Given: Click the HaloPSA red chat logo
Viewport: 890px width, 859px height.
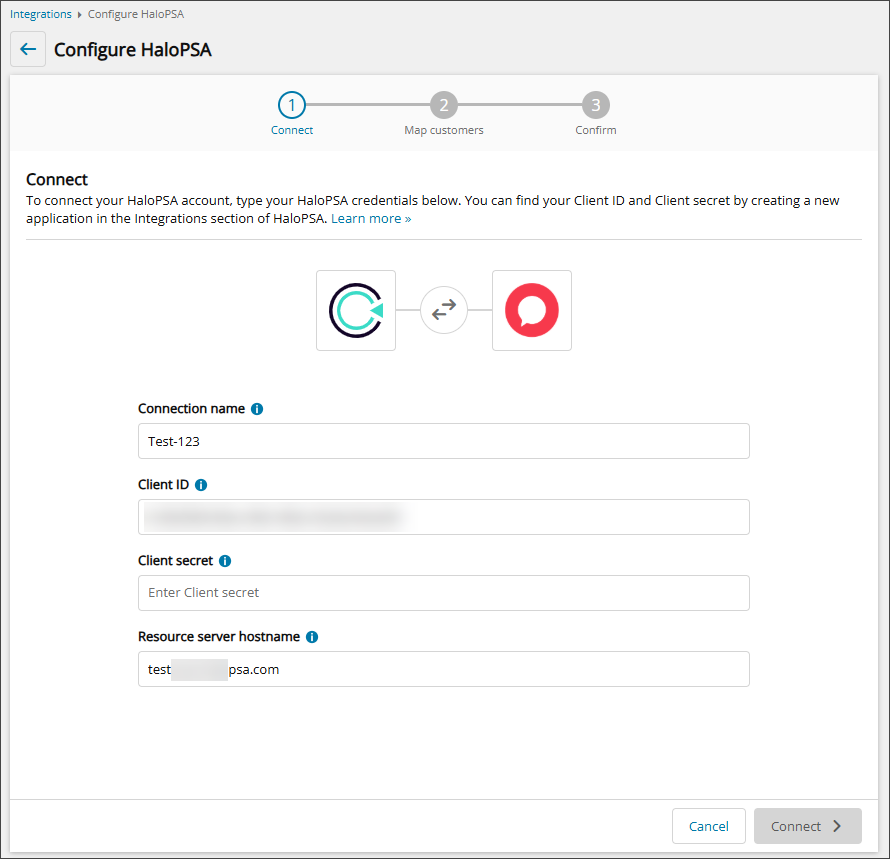Looking at the screenshot, I should [x=531, y=310].
